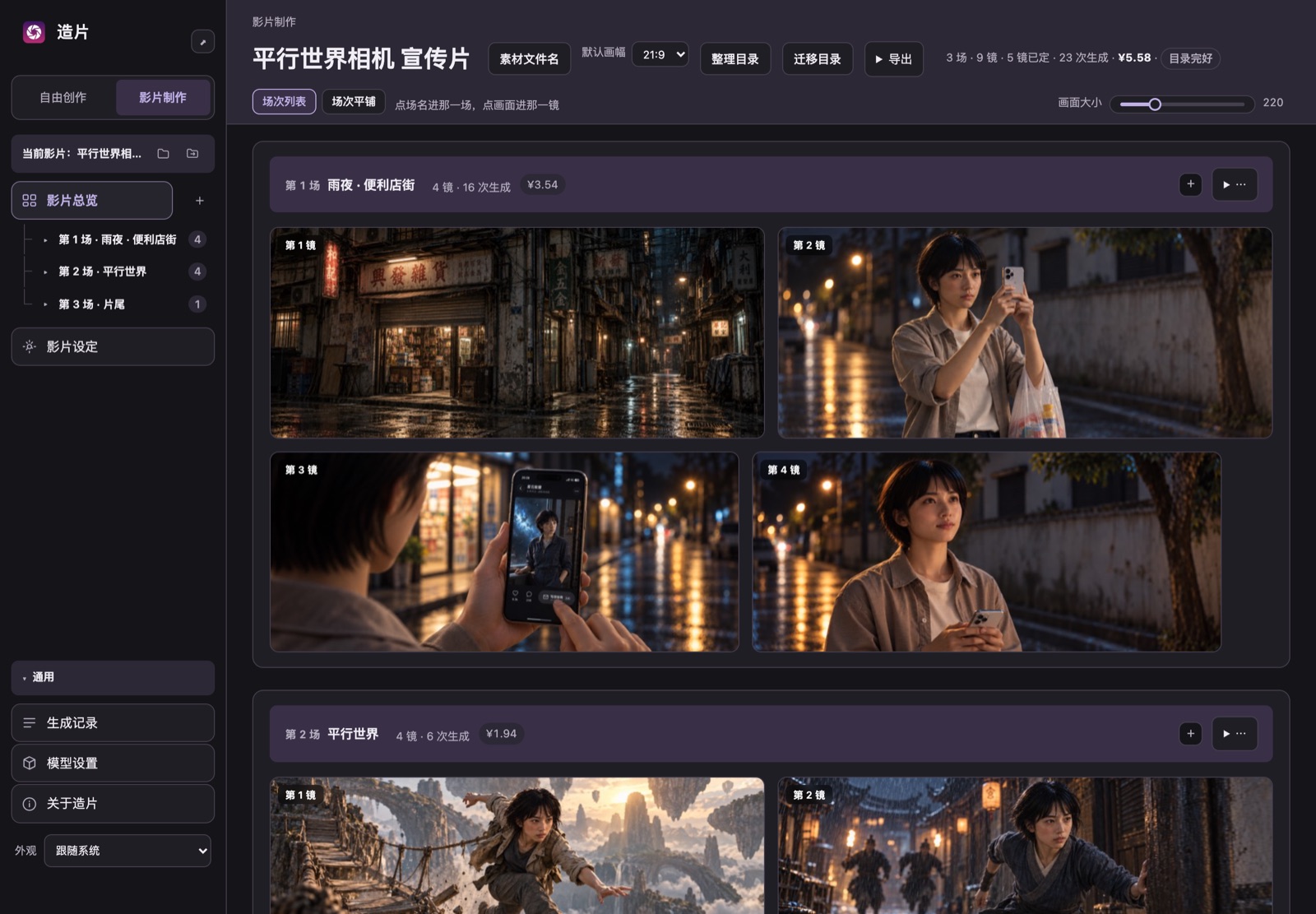Image resolution: width=1316 pixels, height=914 pixels.
Task: Collapse the 通用 section
Action: (x=113, y=677)
